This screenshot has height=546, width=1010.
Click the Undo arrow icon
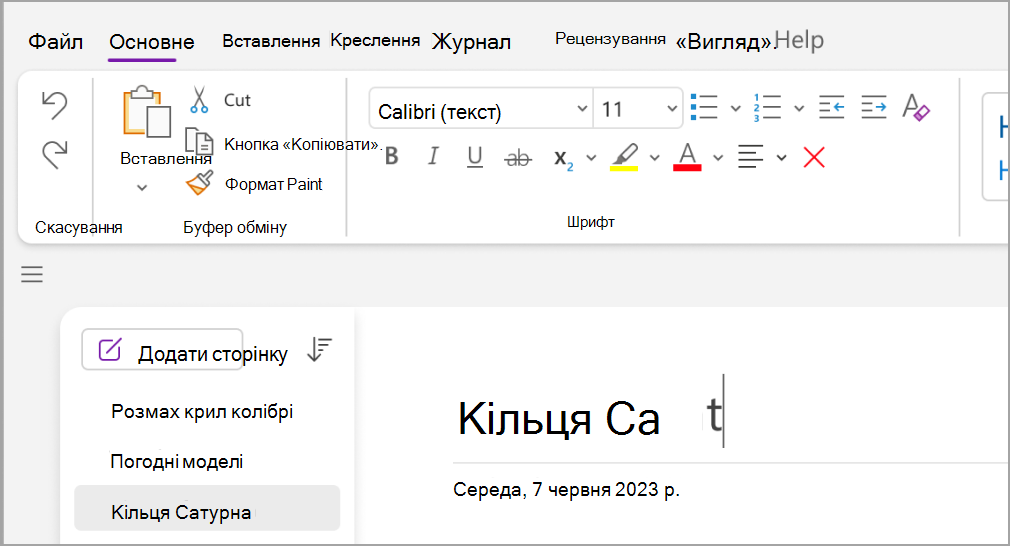55,105
